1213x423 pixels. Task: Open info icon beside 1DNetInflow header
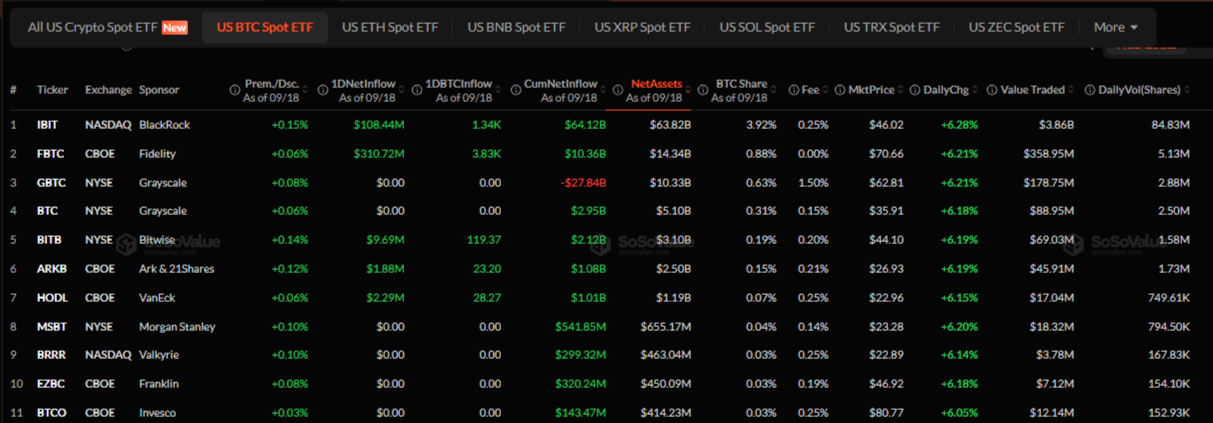coord(322,90)
